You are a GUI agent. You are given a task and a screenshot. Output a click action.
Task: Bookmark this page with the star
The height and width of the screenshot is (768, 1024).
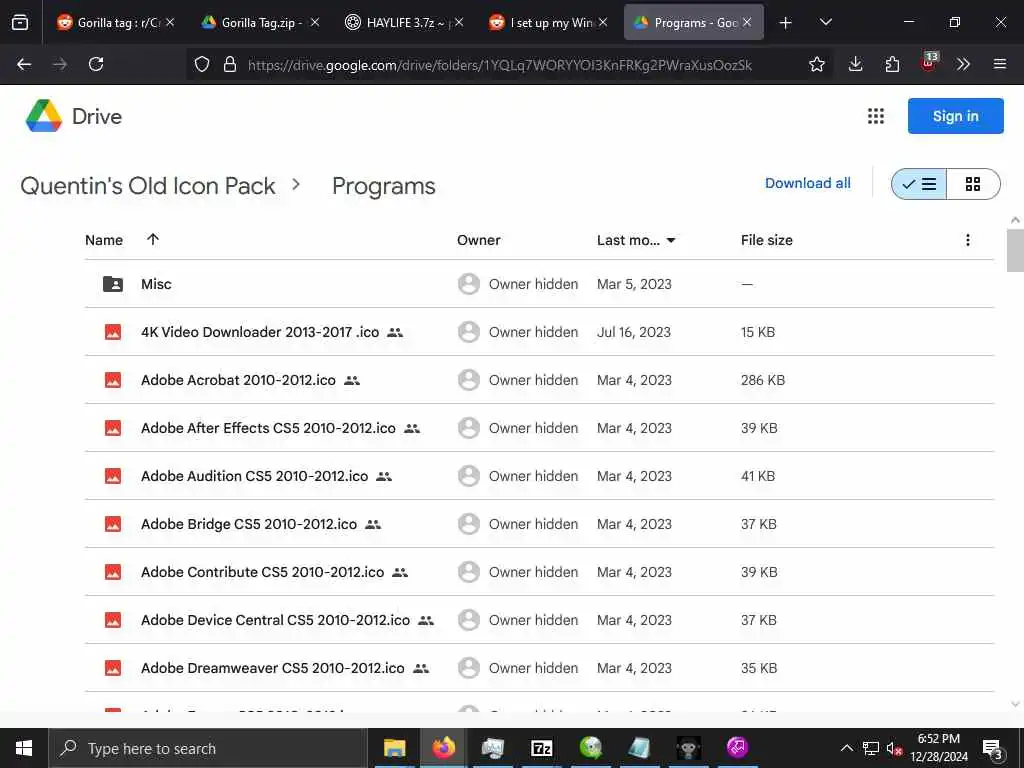point(816,64)
